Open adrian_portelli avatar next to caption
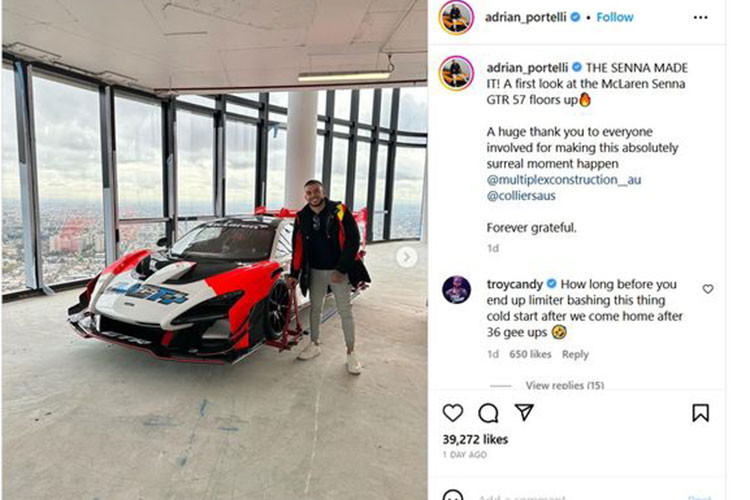Viewport: 750px width, 500px height. [456, 73]
